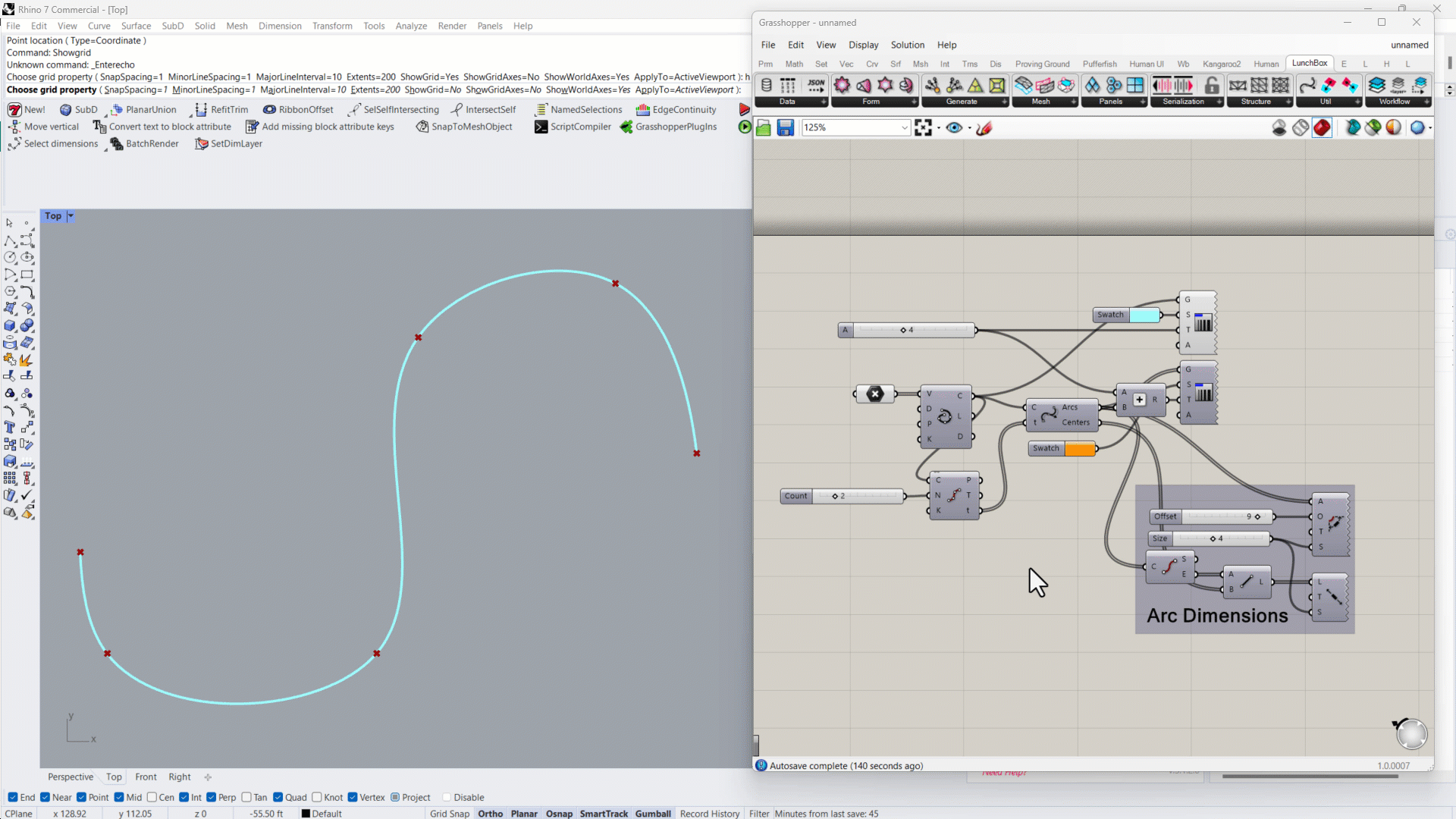Switch to Perspective viewport tab

pyautogui.click(x=71, y=777)
